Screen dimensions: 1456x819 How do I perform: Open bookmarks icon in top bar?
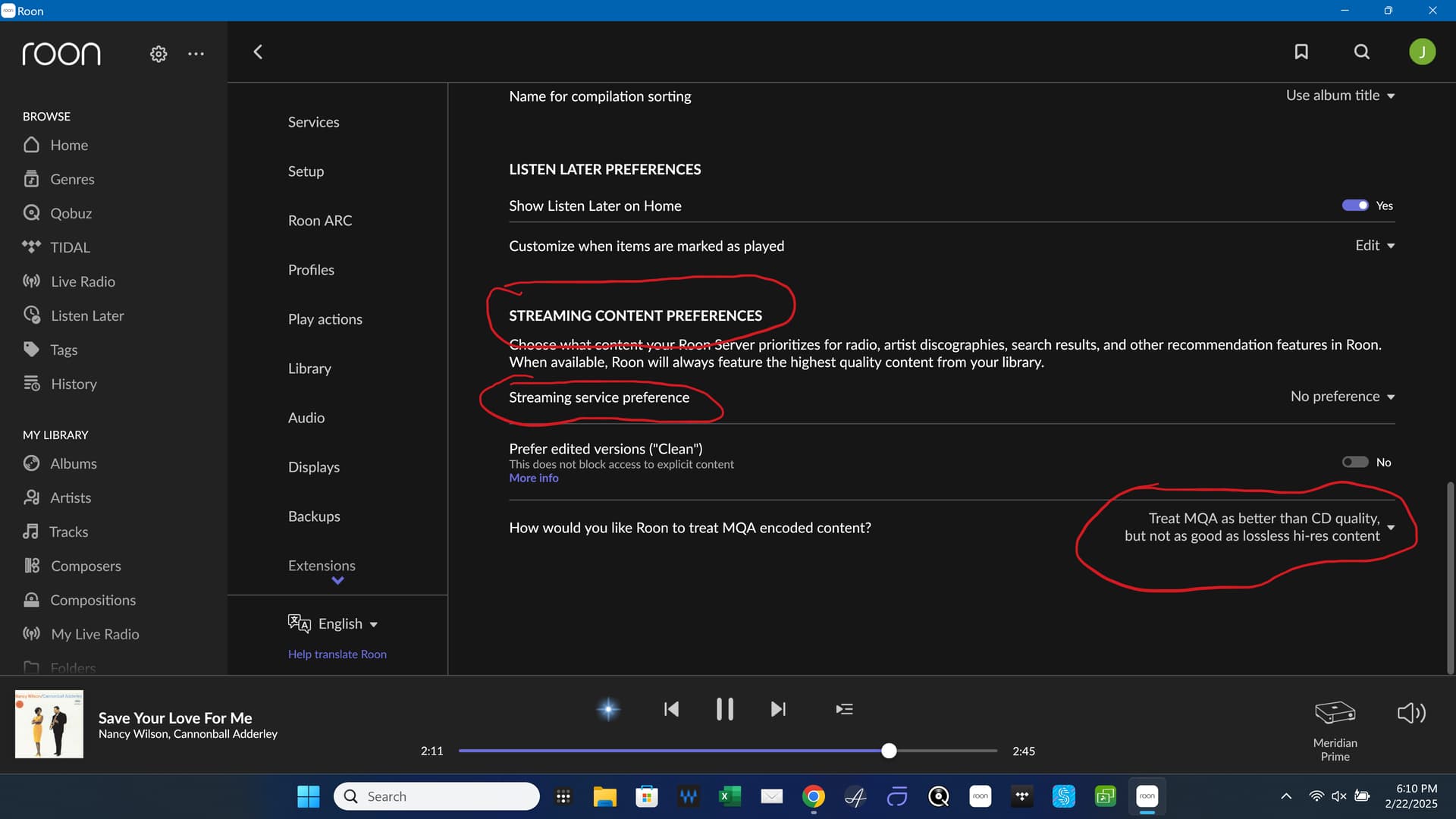1301,52
